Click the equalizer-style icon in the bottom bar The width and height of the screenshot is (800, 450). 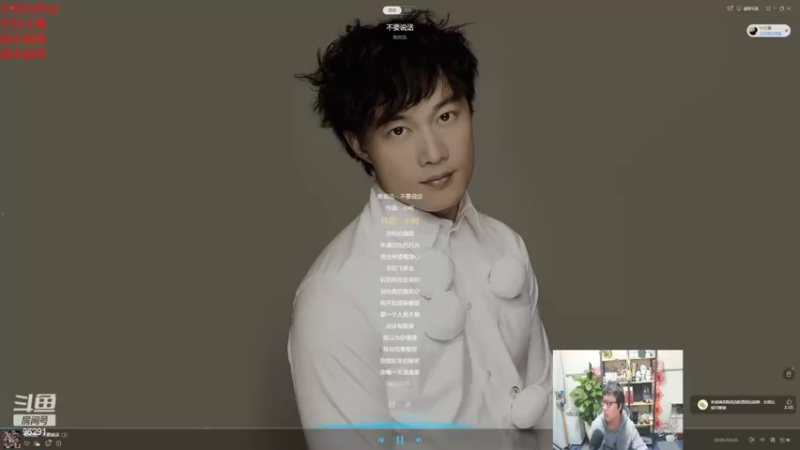pyautogui.click(x=762, y=440)
